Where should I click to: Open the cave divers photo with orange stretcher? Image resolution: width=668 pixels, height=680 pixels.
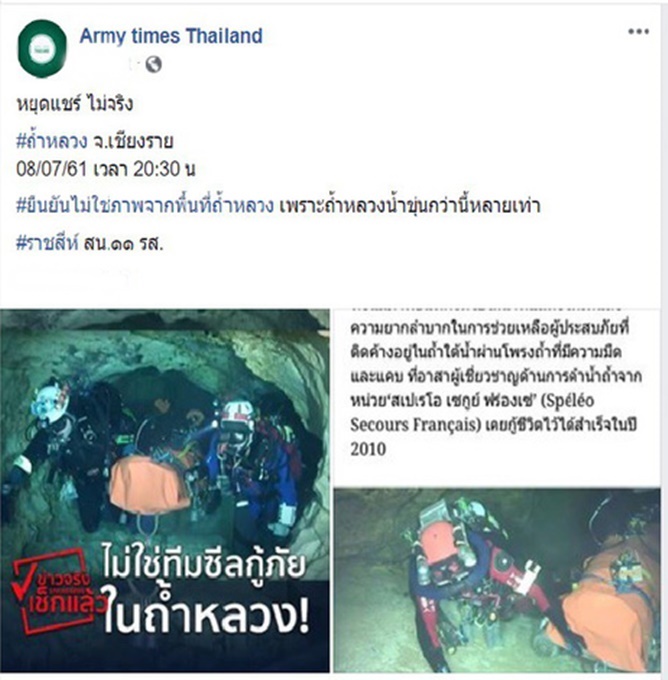[165, 490]
